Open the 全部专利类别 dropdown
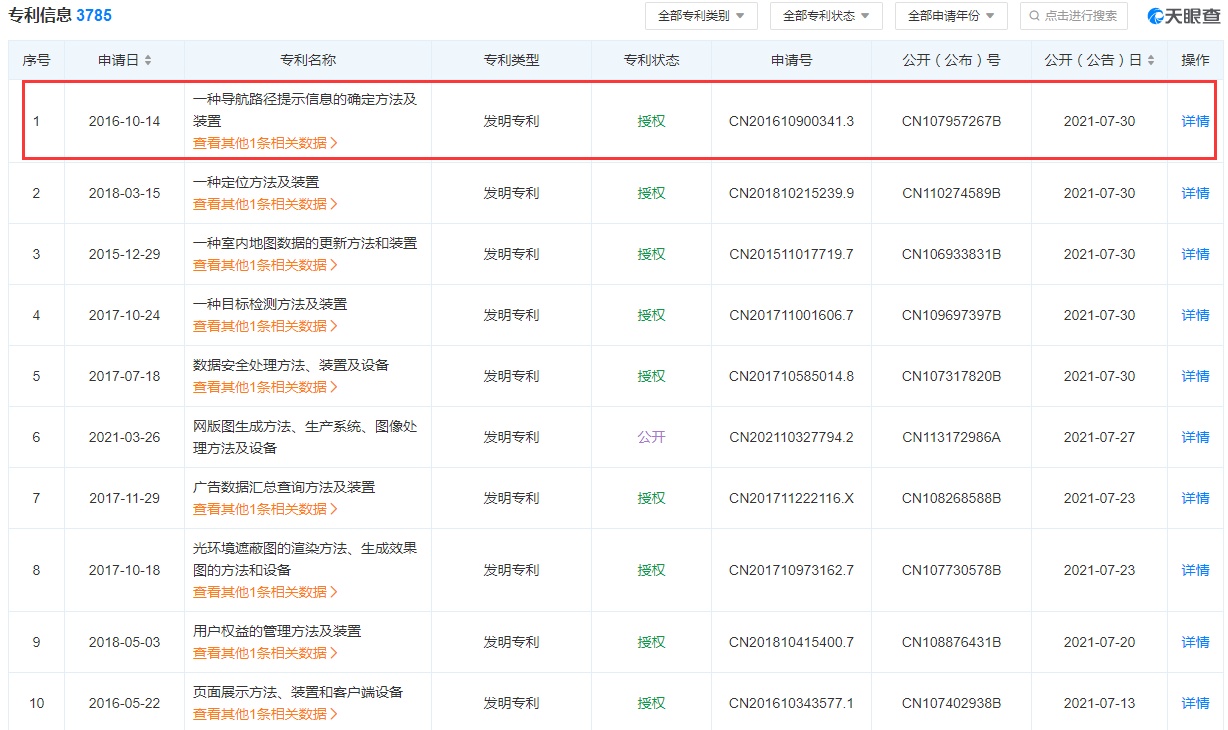This screenshot has height=730, width=1228. click(701, 16)
